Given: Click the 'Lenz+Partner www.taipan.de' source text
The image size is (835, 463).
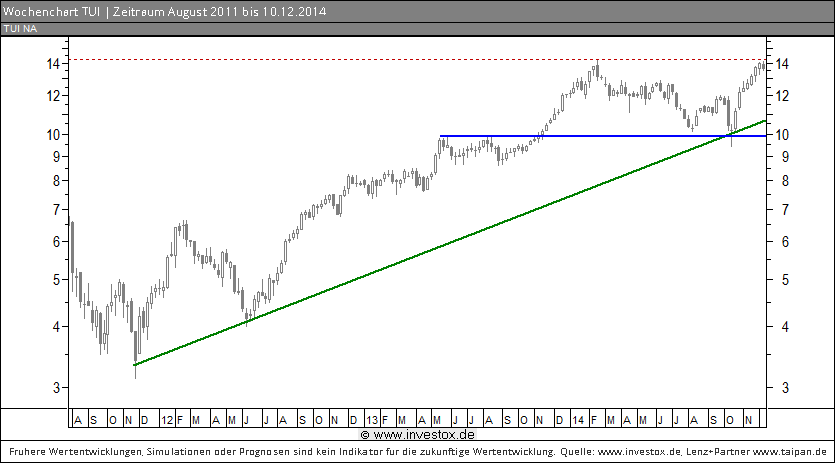Looking at the screenshot, I should click(x=756, y=452).
